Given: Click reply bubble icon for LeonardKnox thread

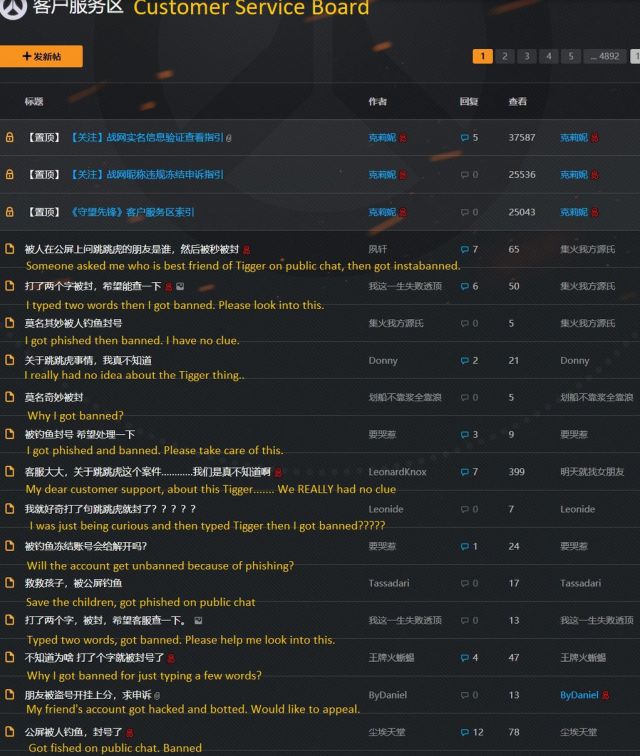Looking at the screenshot, I should coord(464,472).
